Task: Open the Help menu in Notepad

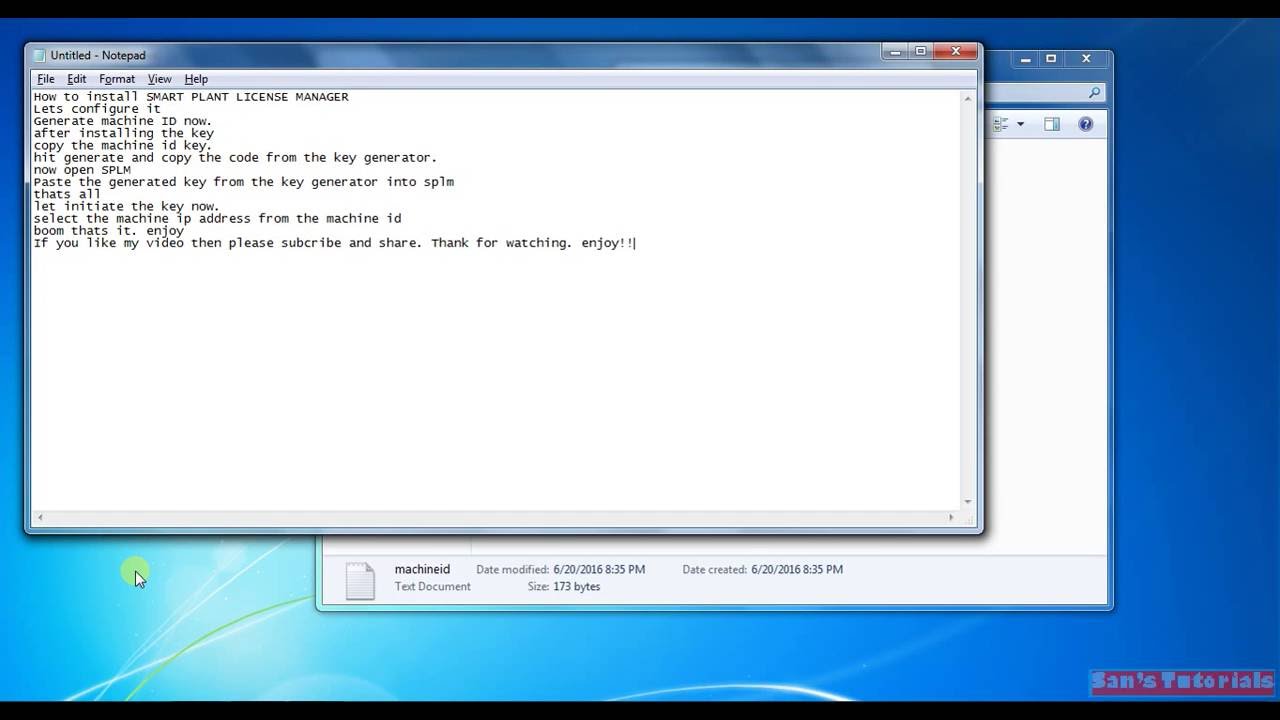Action: tap(196, 79)
